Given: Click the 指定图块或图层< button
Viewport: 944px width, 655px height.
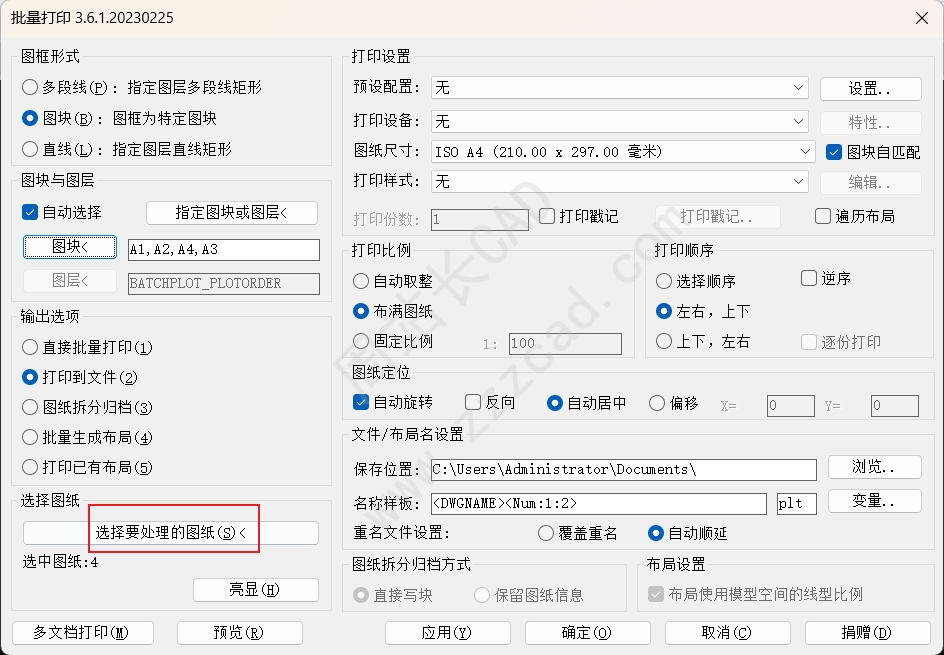Looking at the screenshot, I should click(231, 212).
